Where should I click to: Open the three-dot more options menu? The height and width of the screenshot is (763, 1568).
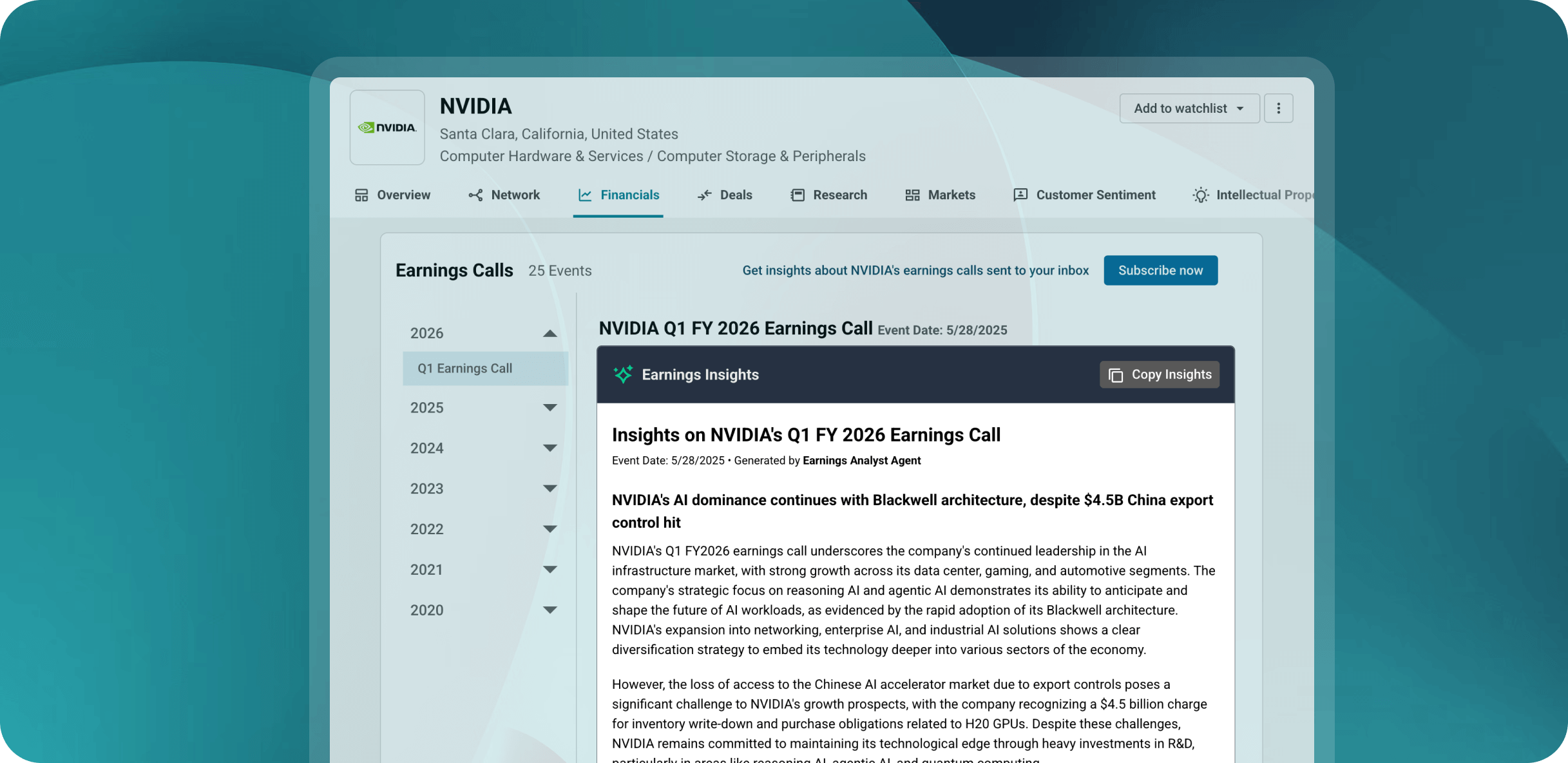coord(1278,108)
